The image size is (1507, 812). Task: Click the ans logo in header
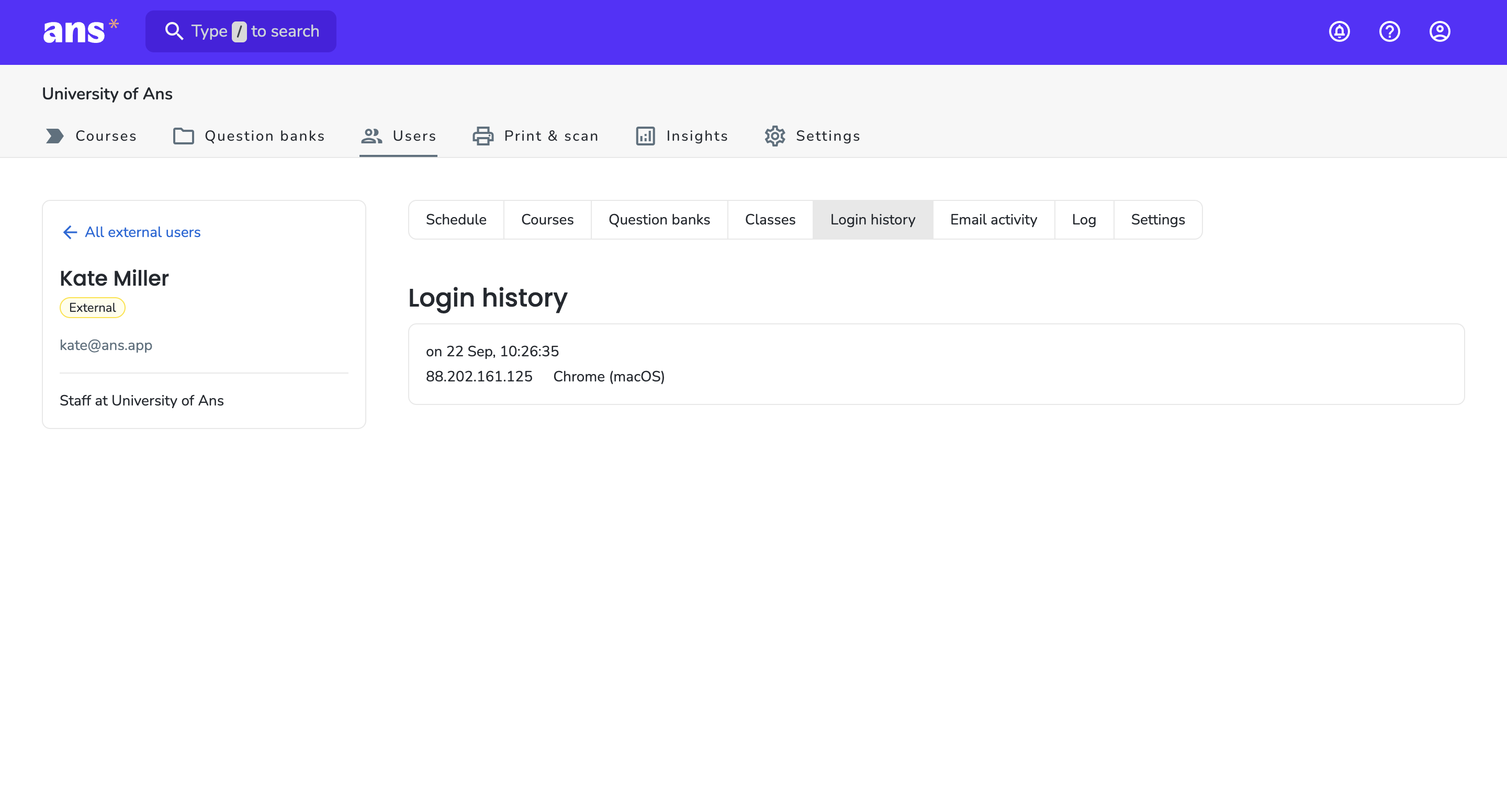[x=81, y=31]
